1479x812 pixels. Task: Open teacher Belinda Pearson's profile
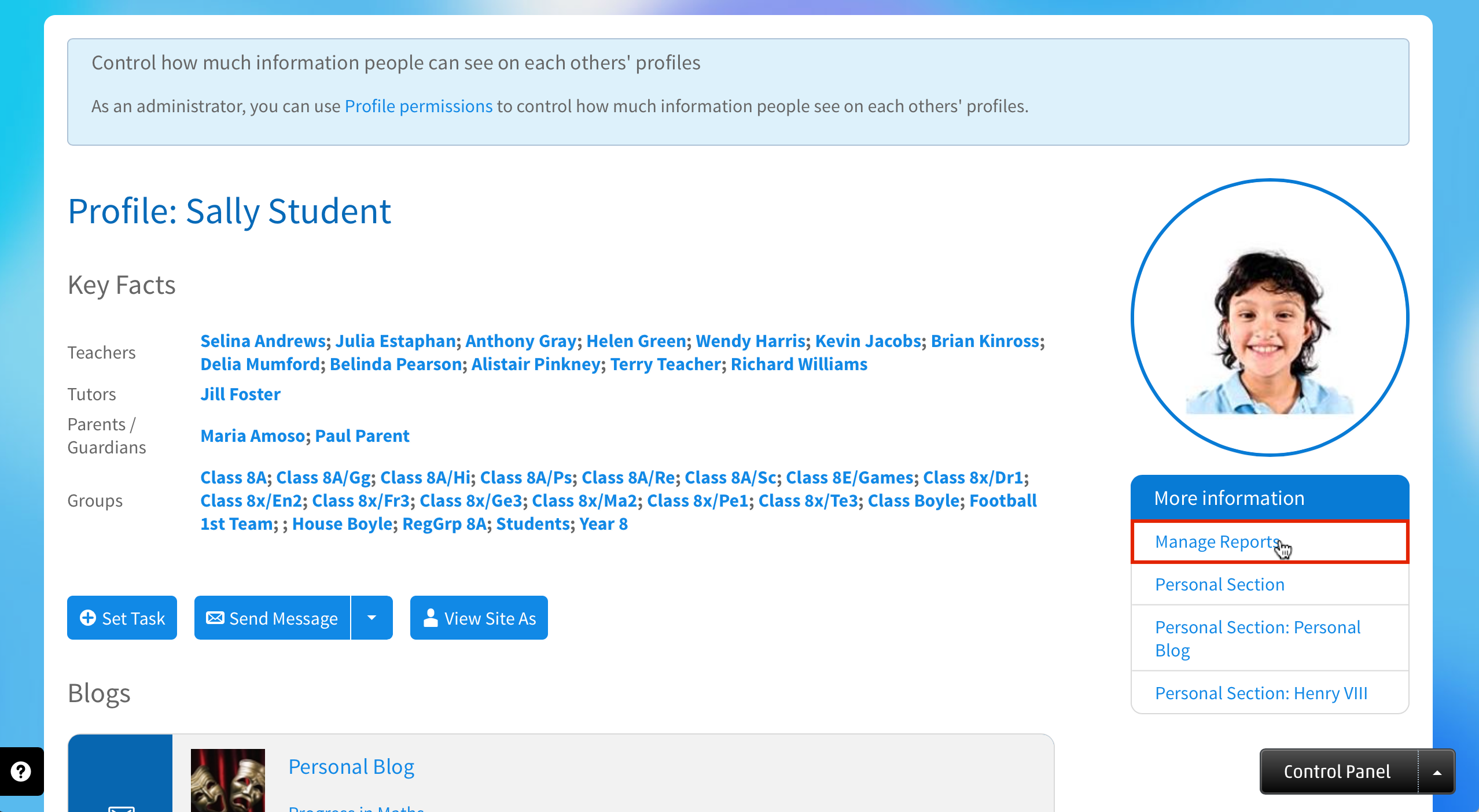click(x=396, y=364)
